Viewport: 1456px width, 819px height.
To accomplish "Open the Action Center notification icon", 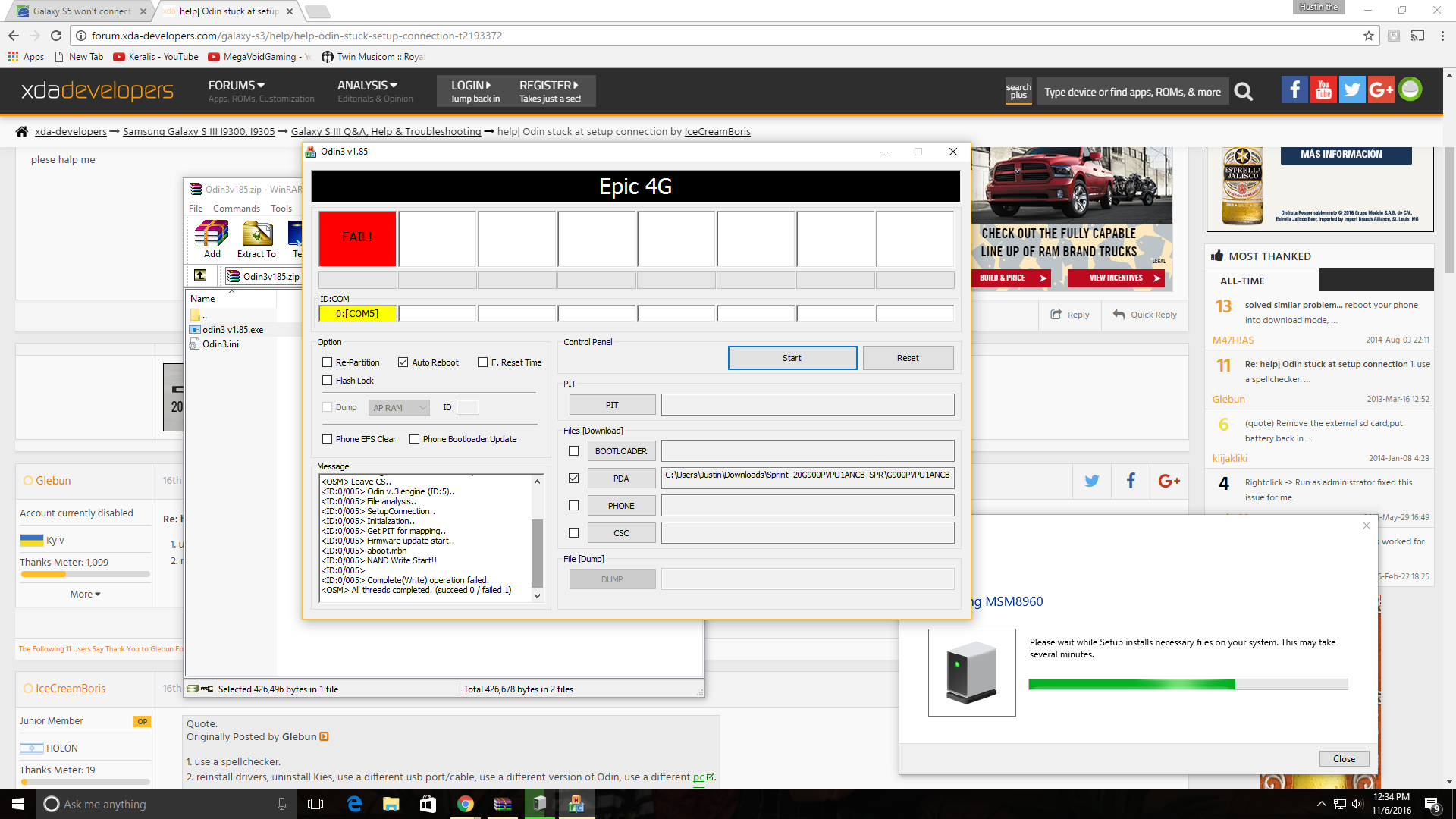I will (x=1432, y=805).
